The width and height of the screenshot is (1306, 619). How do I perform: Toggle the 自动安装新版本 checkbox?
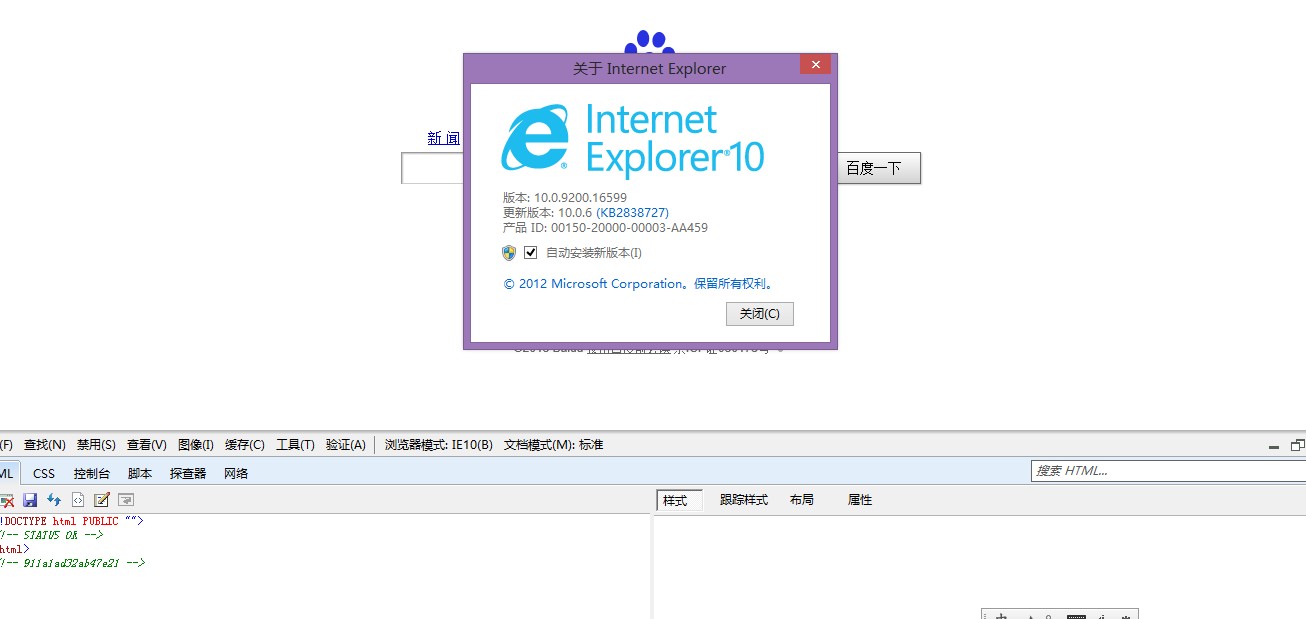(531, 253)
